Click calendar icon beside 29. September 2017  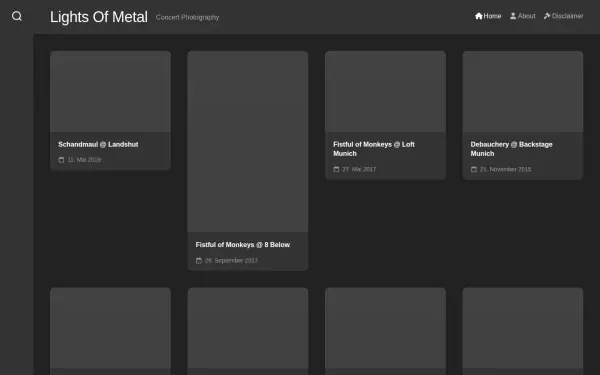[199, 261]
